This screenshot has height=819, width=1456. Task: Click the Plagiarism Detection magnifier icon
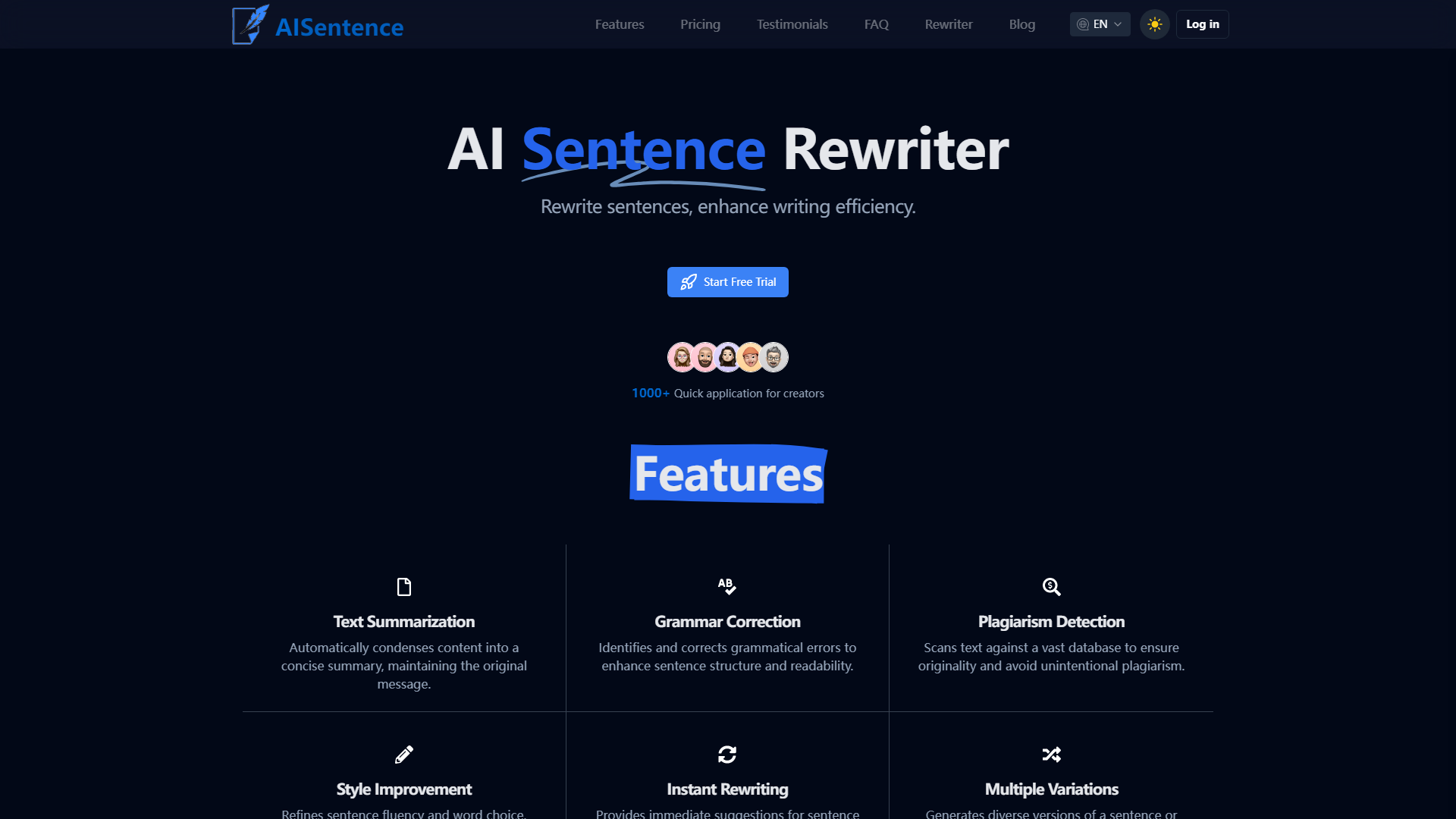point(1051,587)
